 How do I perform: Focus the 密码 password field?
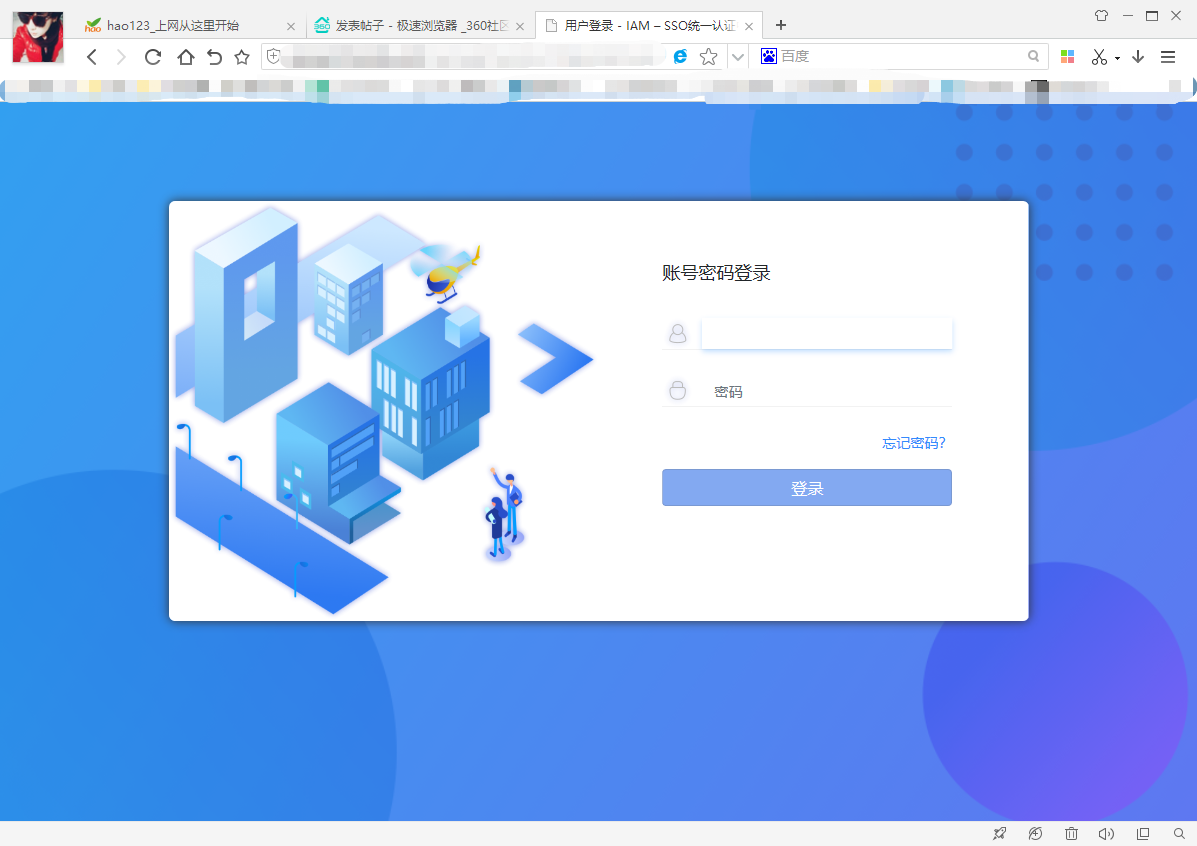(x=827, y=391)
